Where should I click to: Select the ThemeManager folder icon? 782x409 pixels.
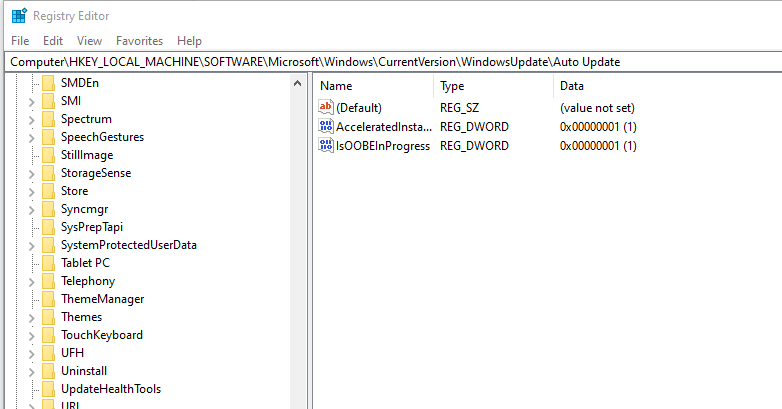pyautogui.click(x=48, y=299)
